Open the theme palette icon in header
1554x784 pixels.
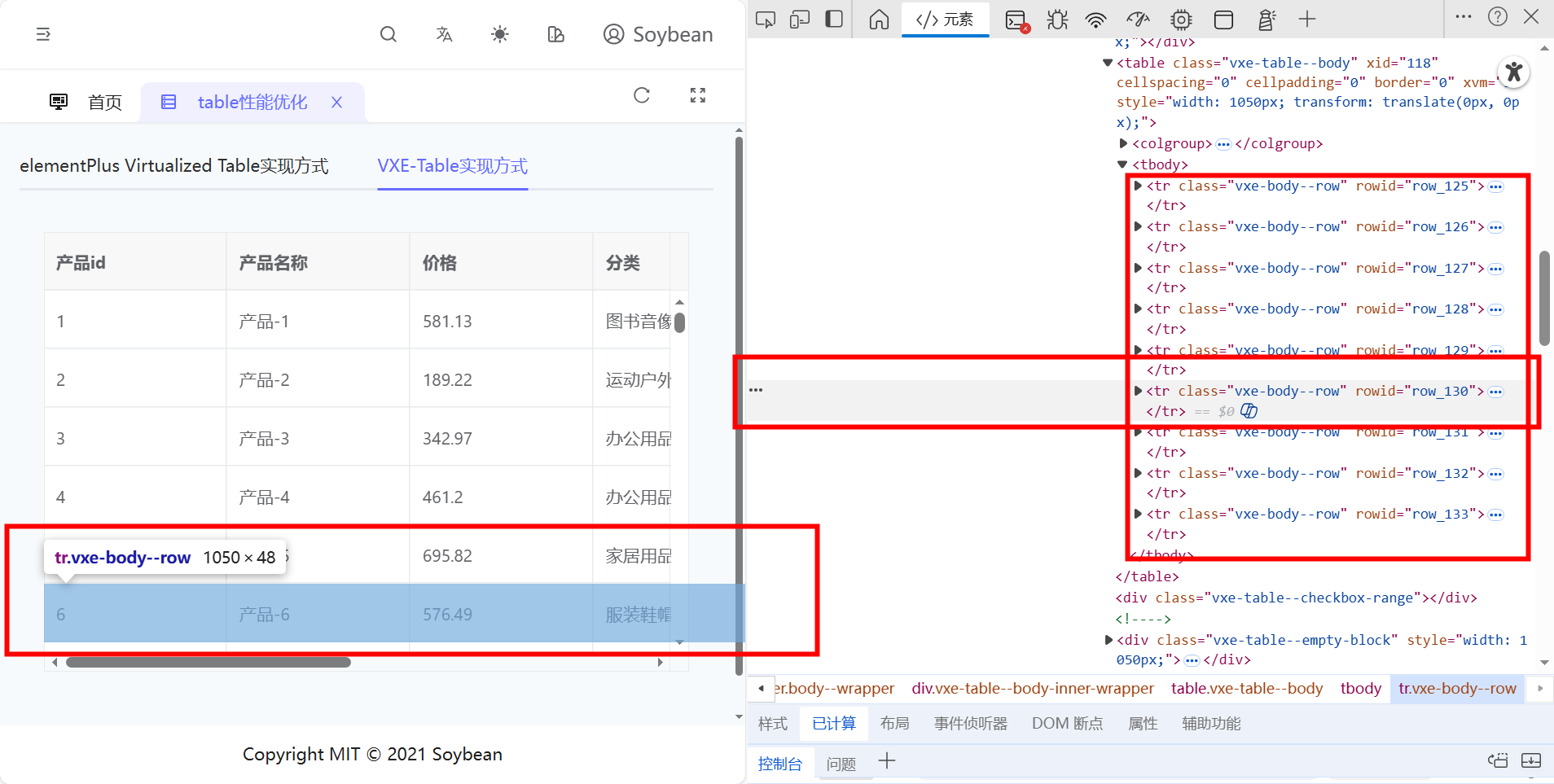[x=556, y=34]
